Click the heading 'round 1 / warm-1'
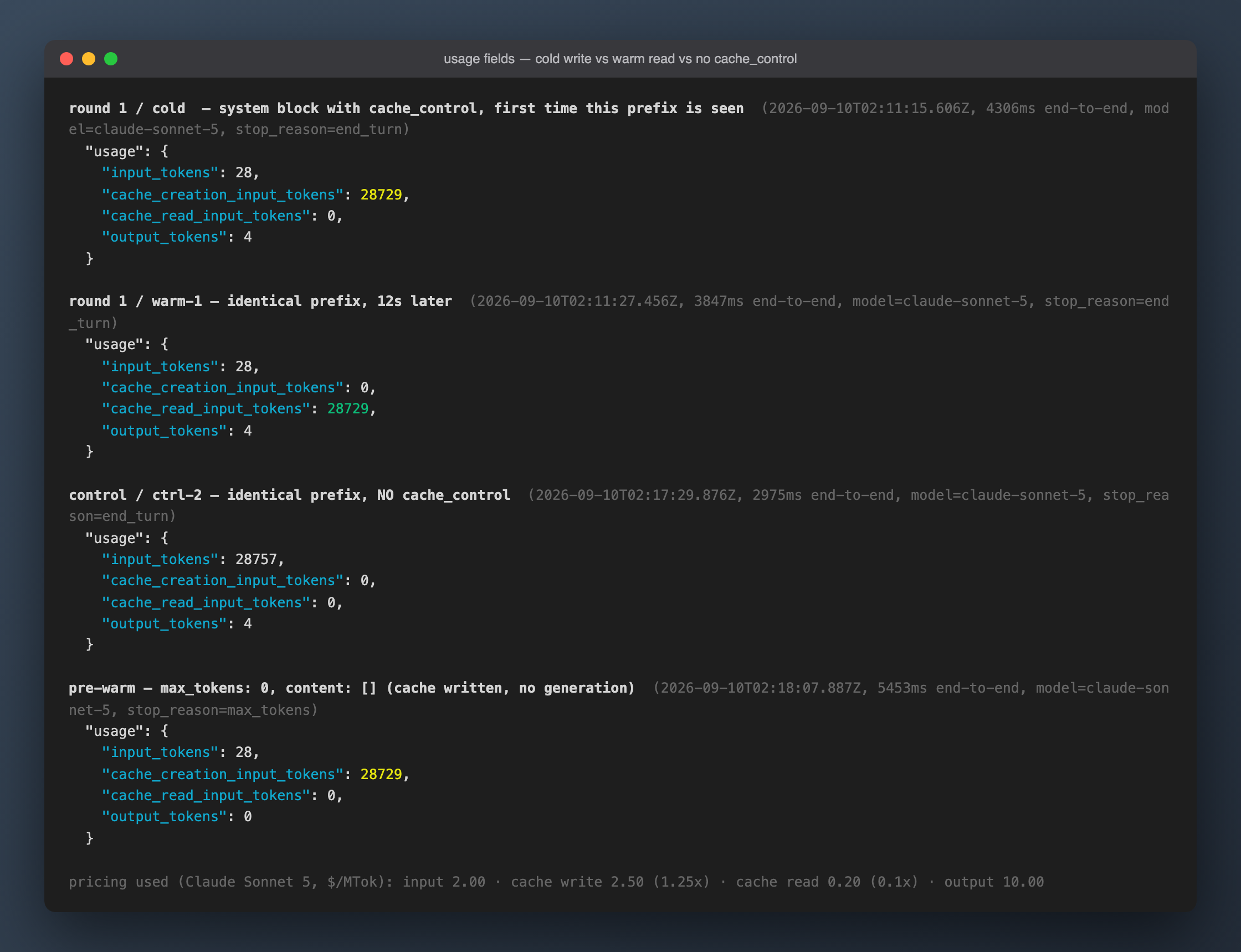Viewport: 1241px width, 952px height. tap(135, 301)
